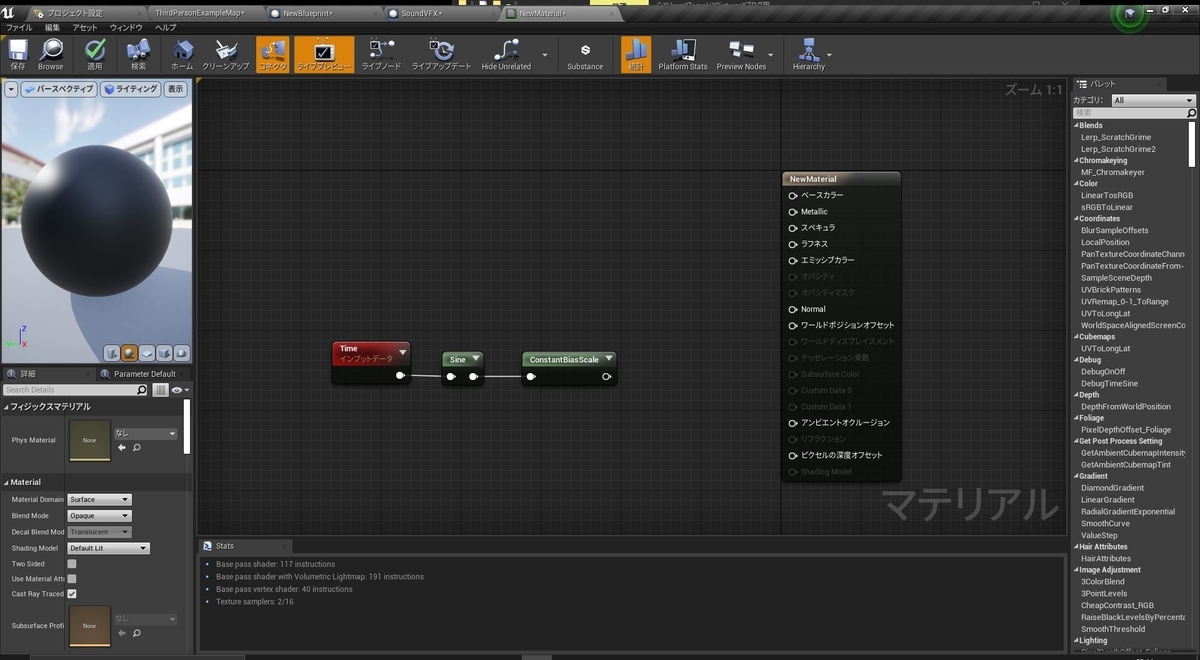Open Phys Material なし dropdown
Screen dimensions: 1200x660
tap(145, 434)
